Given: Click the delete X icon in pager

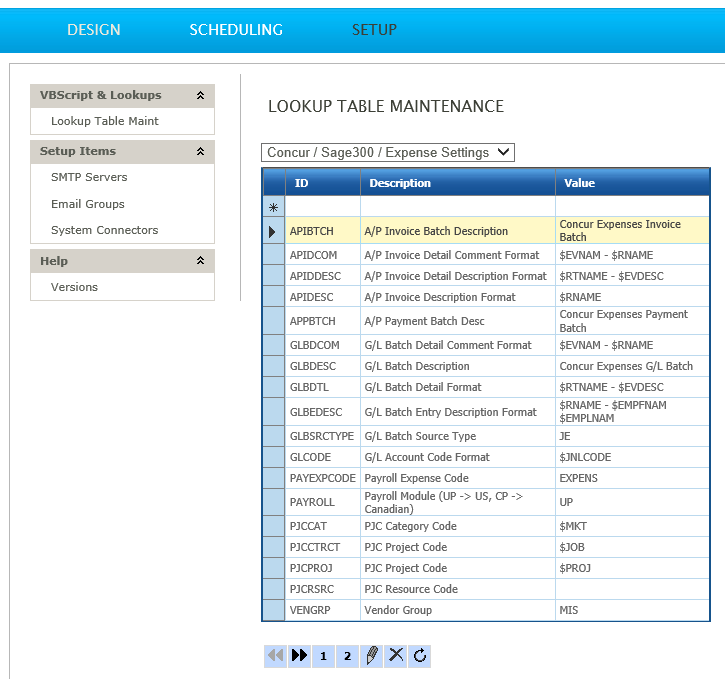Looking at the screenshot, I should [395, 655].
